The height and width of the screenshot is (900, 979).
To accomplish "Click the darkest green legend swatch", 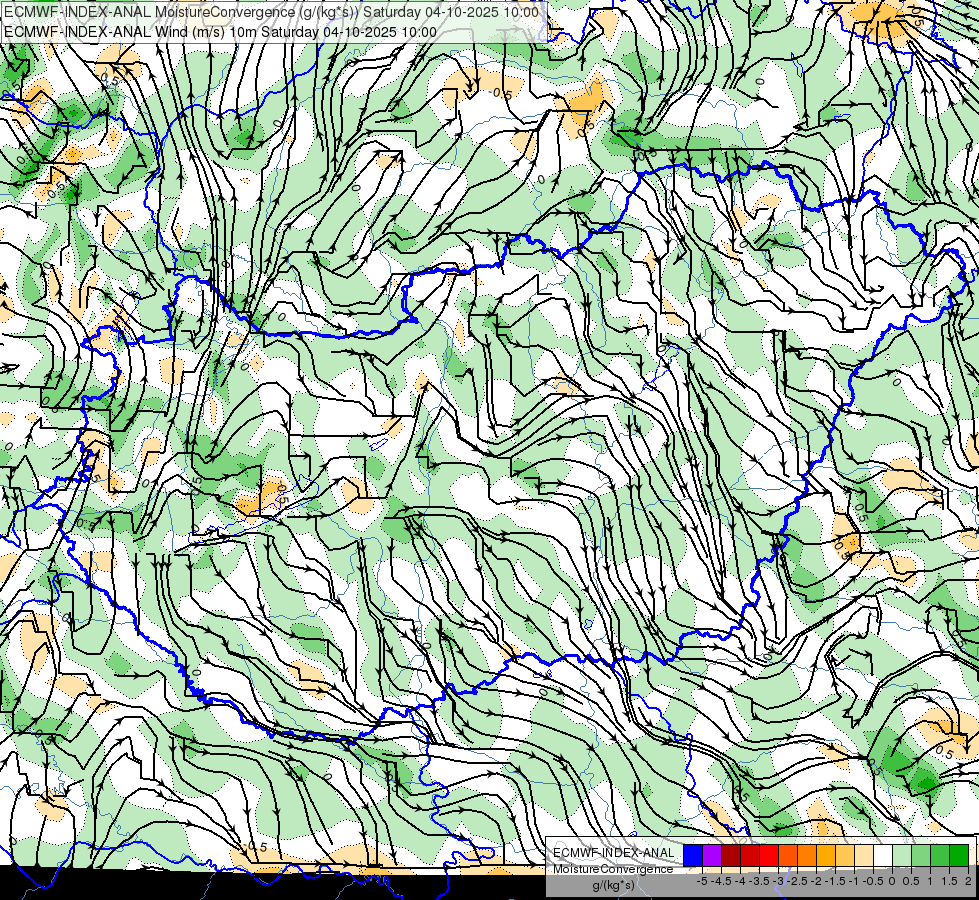I will point(958,856).
